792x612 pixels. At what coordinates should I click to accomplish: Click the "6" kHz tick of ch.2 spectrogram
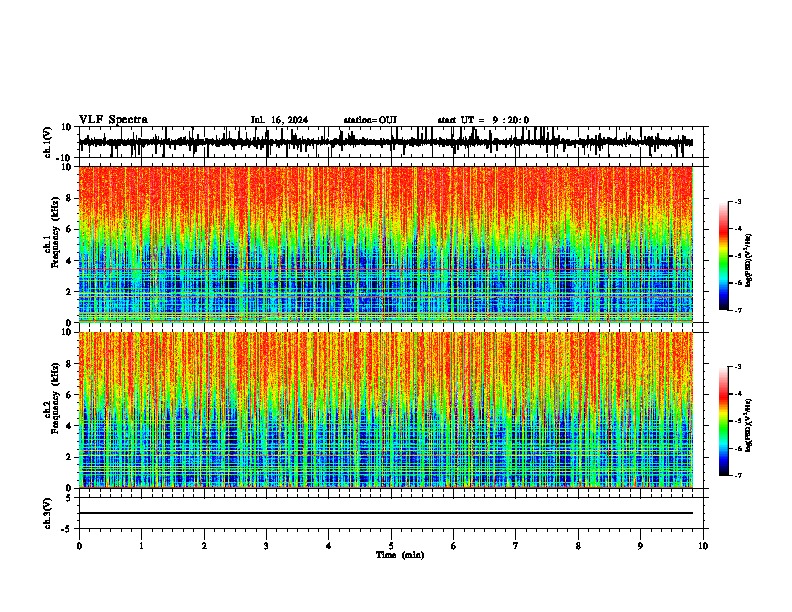click(70, 395)
